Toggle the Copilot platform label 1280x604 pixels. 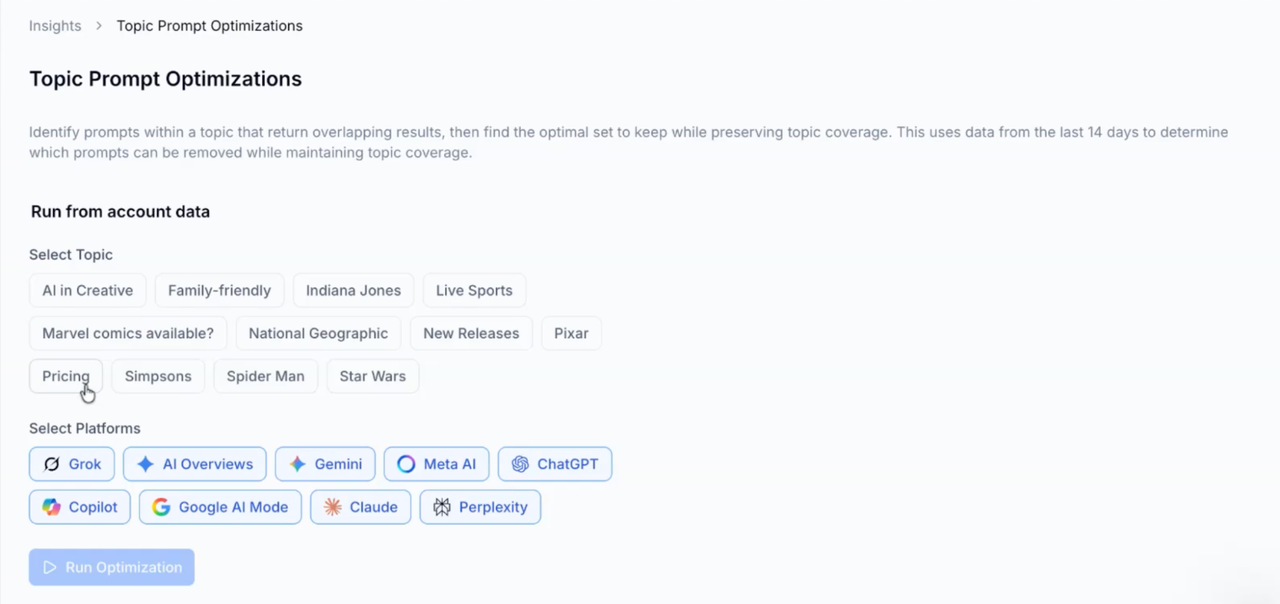tap(93, 507)
